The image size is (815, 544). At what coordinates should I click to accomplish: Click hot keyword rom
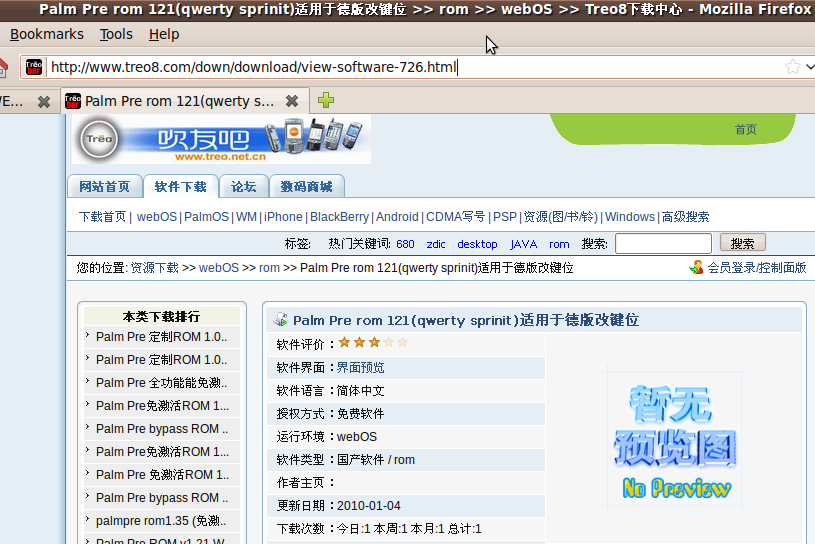[559, 244]
